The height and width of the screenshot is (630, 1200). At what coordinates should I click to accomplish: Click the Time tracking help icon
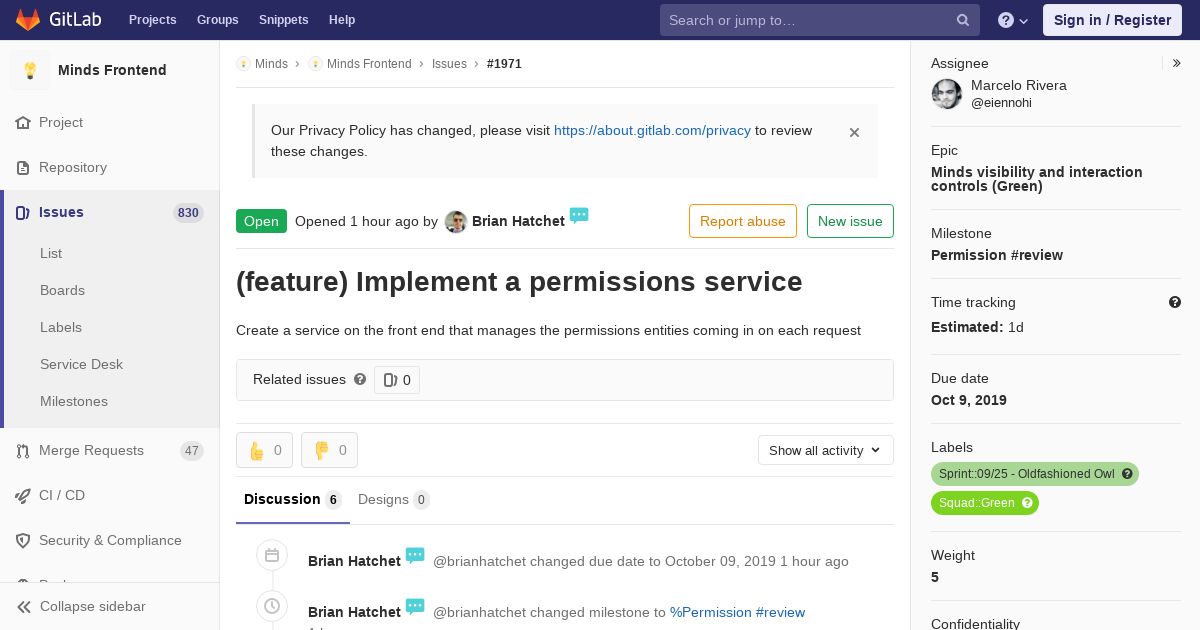coord(1175,302)
